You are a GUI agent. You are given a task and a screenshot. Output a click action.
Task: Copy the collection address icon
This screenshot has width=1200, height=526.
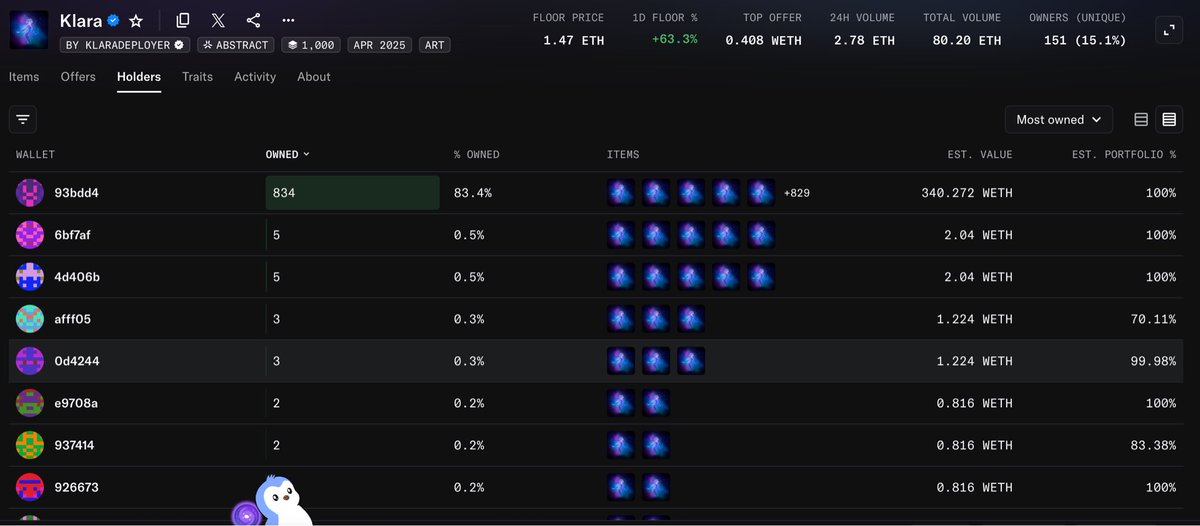click(182, 20)
